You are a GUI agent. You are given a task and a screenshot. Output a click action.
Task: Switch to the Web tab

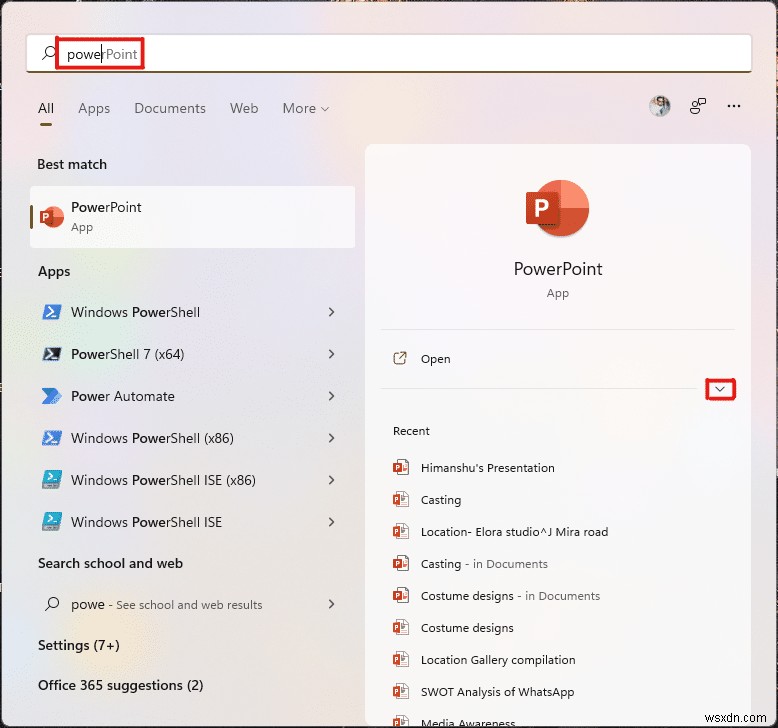[x=244, y=108]
